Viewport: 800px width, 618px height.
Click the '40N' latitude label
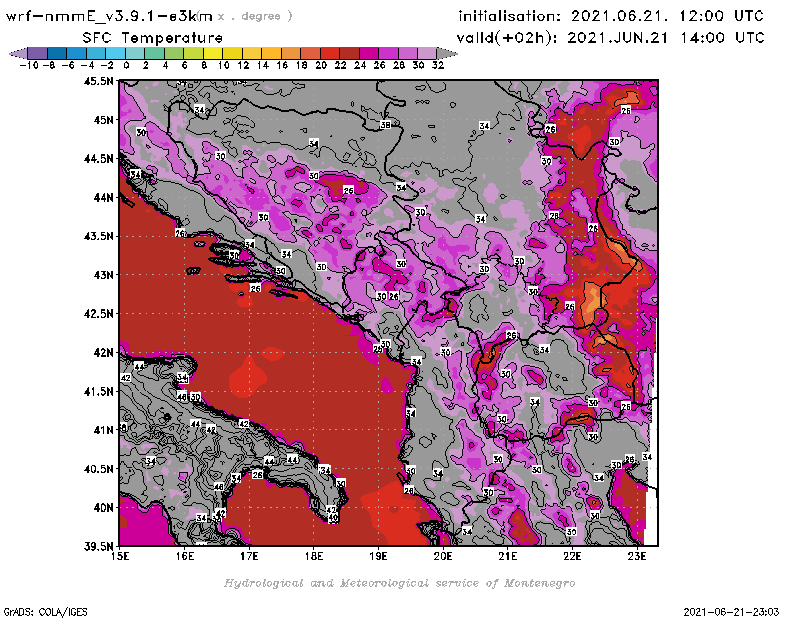[103, 508]
